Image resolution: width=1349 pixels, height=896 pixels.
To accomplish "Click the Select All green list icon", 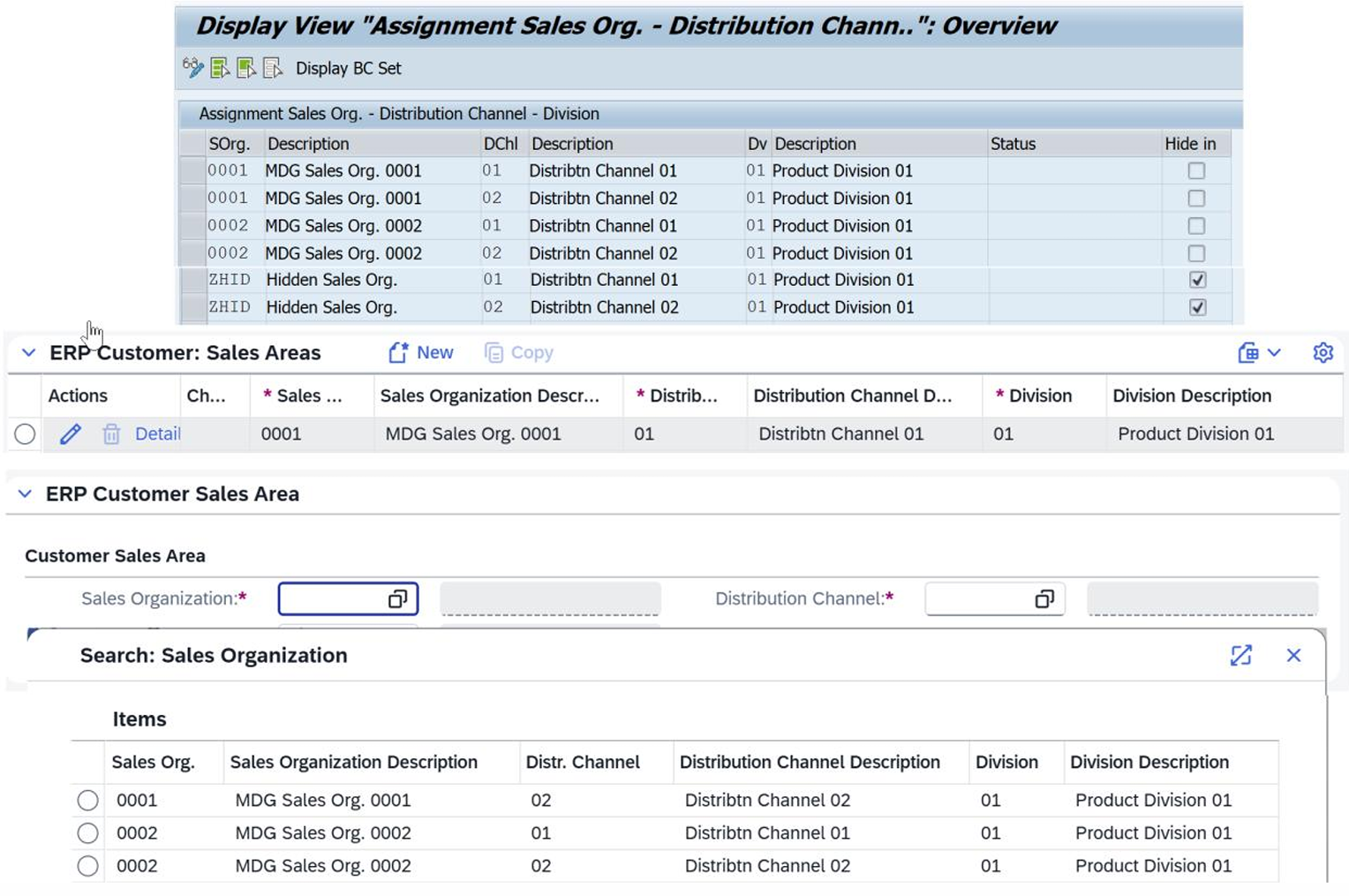I will 220,68.
